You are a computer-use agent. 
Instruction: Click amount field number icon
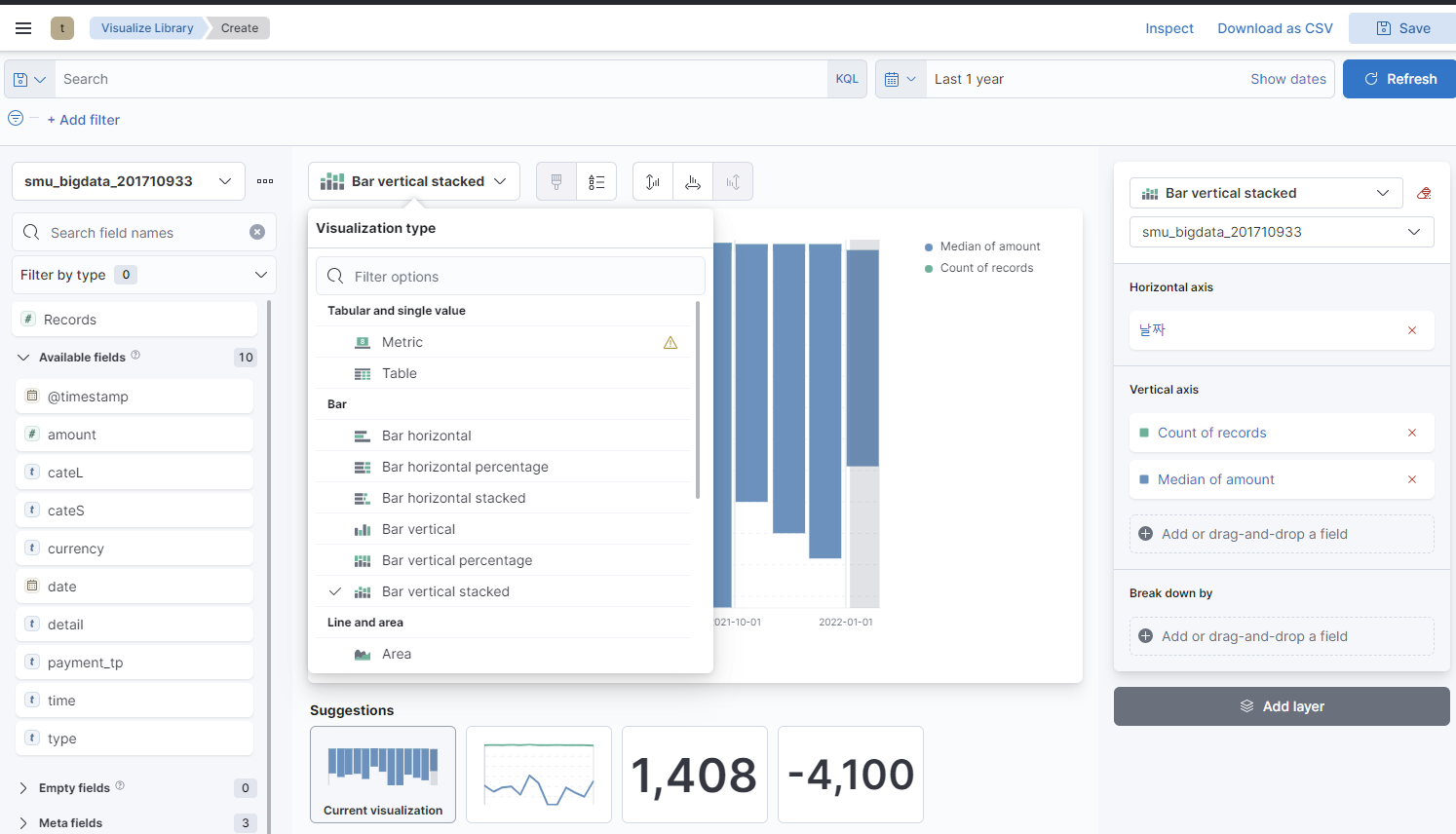coord(32,434)
